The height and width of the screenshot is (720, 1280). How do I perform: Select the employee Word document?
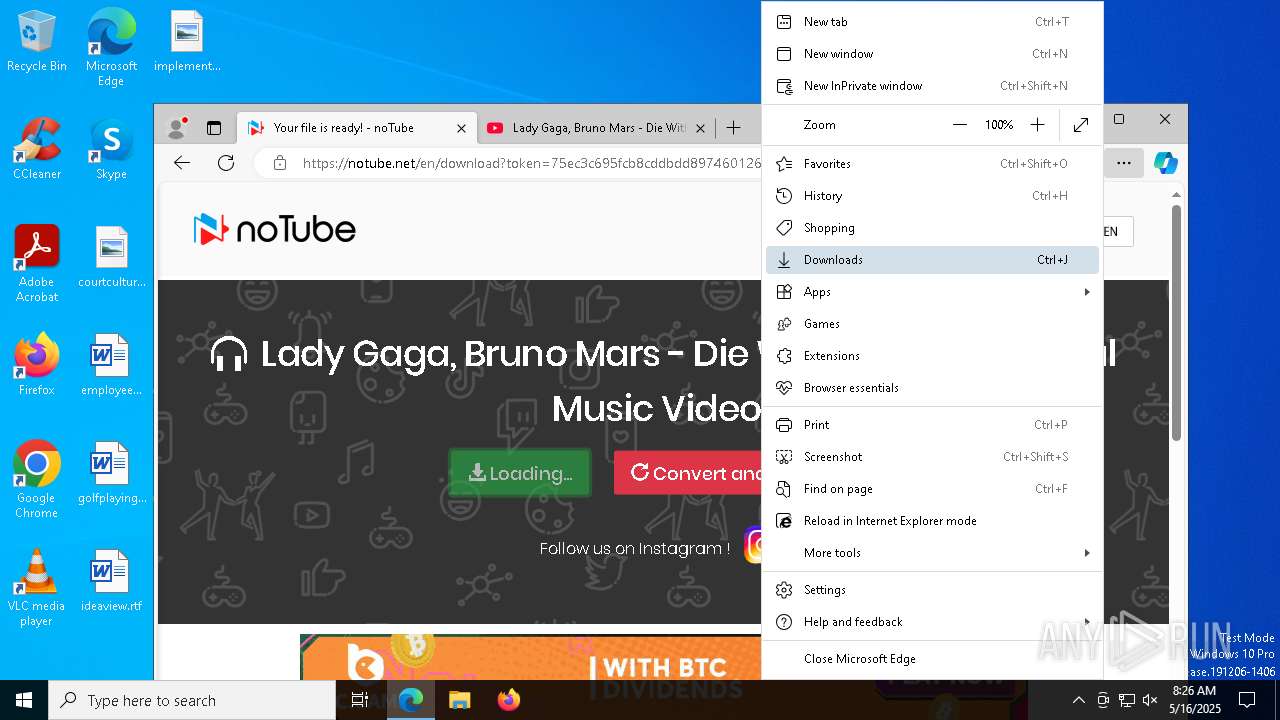[111, 366]
